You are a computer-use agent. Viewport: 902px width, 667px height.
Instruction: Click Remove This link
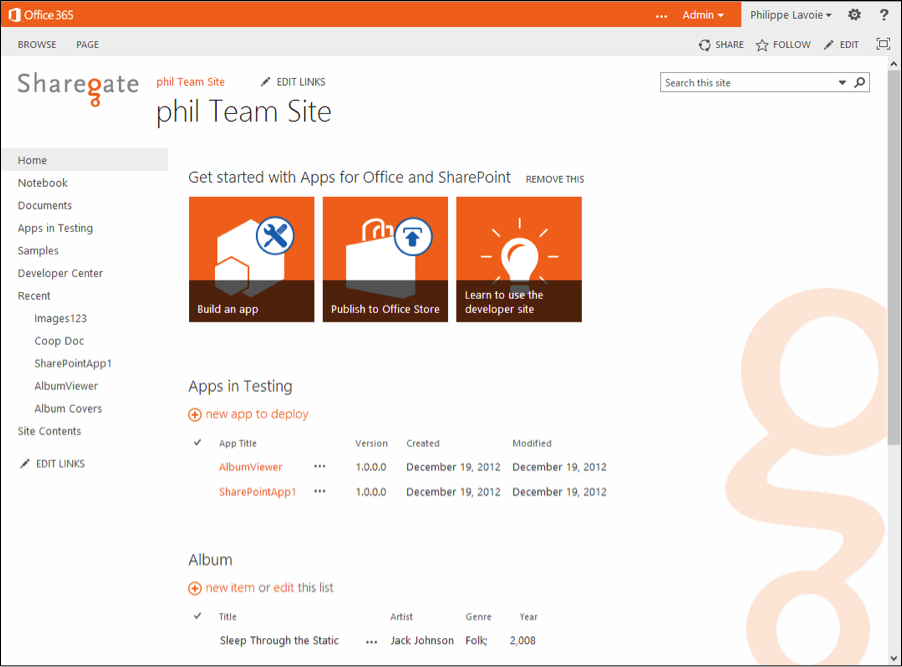(555, 180)
